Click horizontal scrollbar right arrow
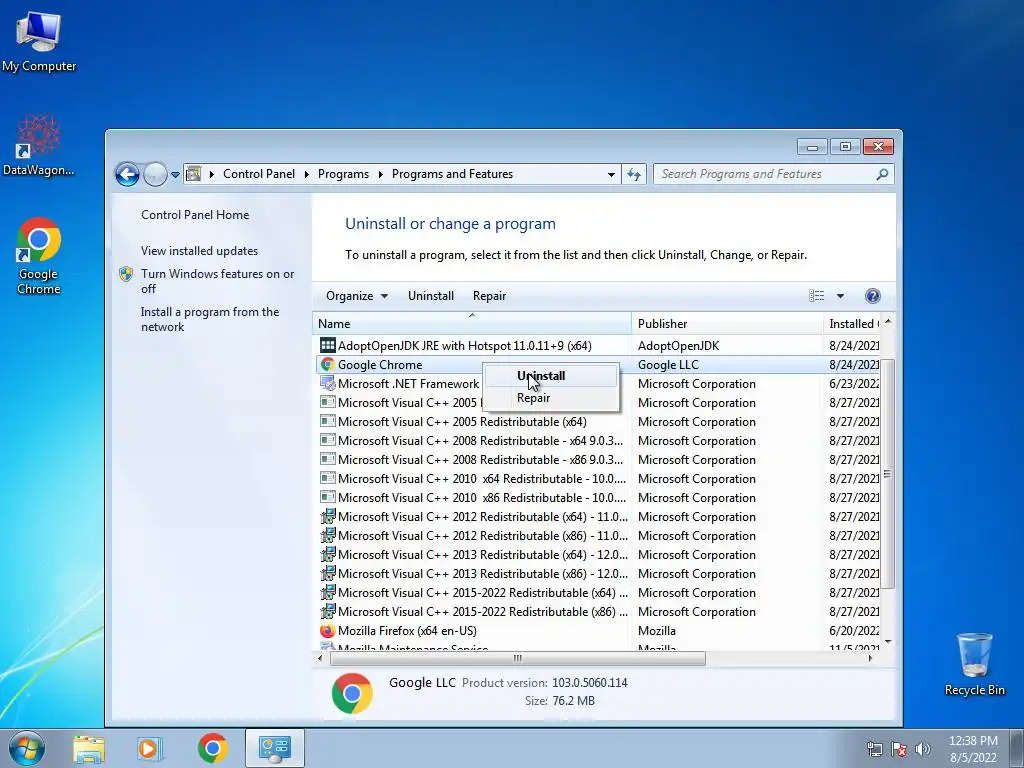The width and height of the screenshot is (1024, 768). 870,658
